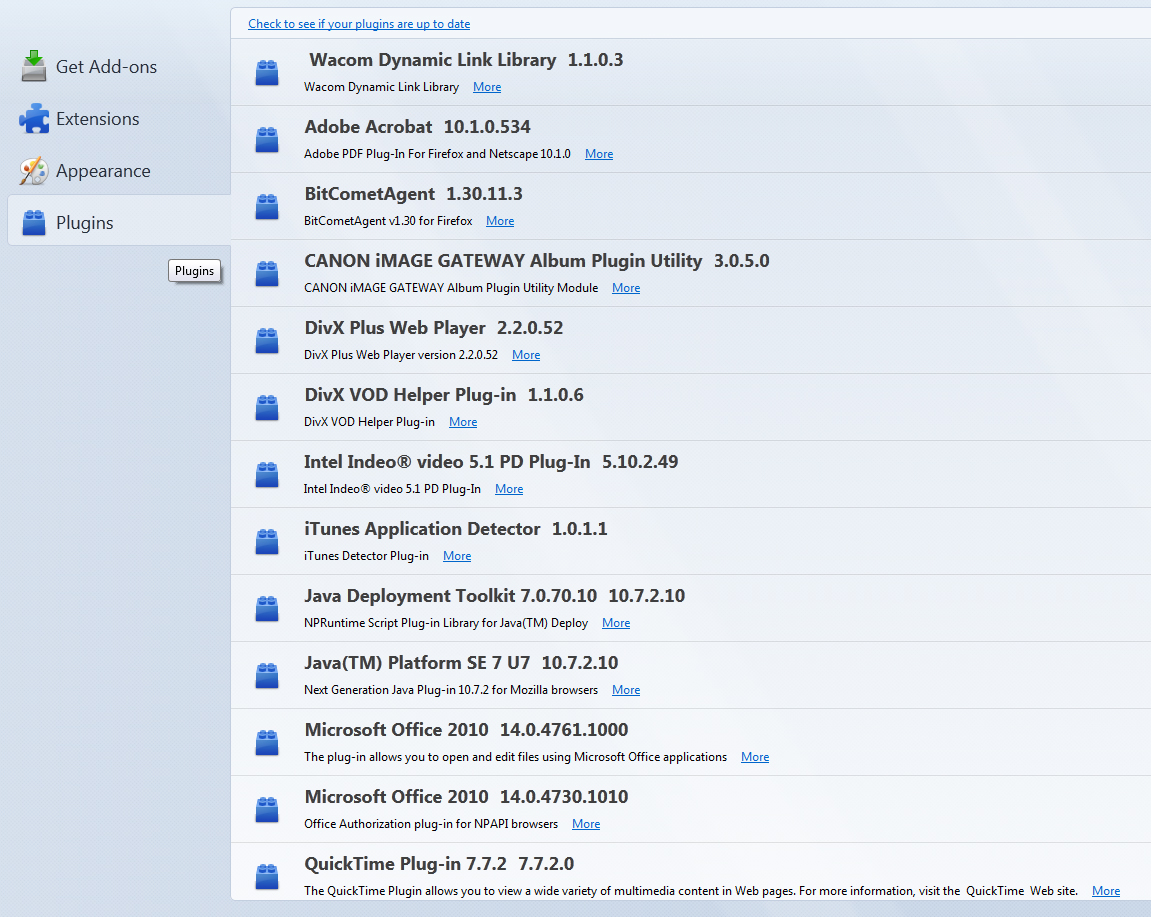Open More link for Office file-editing plug-in

point(755,756)
